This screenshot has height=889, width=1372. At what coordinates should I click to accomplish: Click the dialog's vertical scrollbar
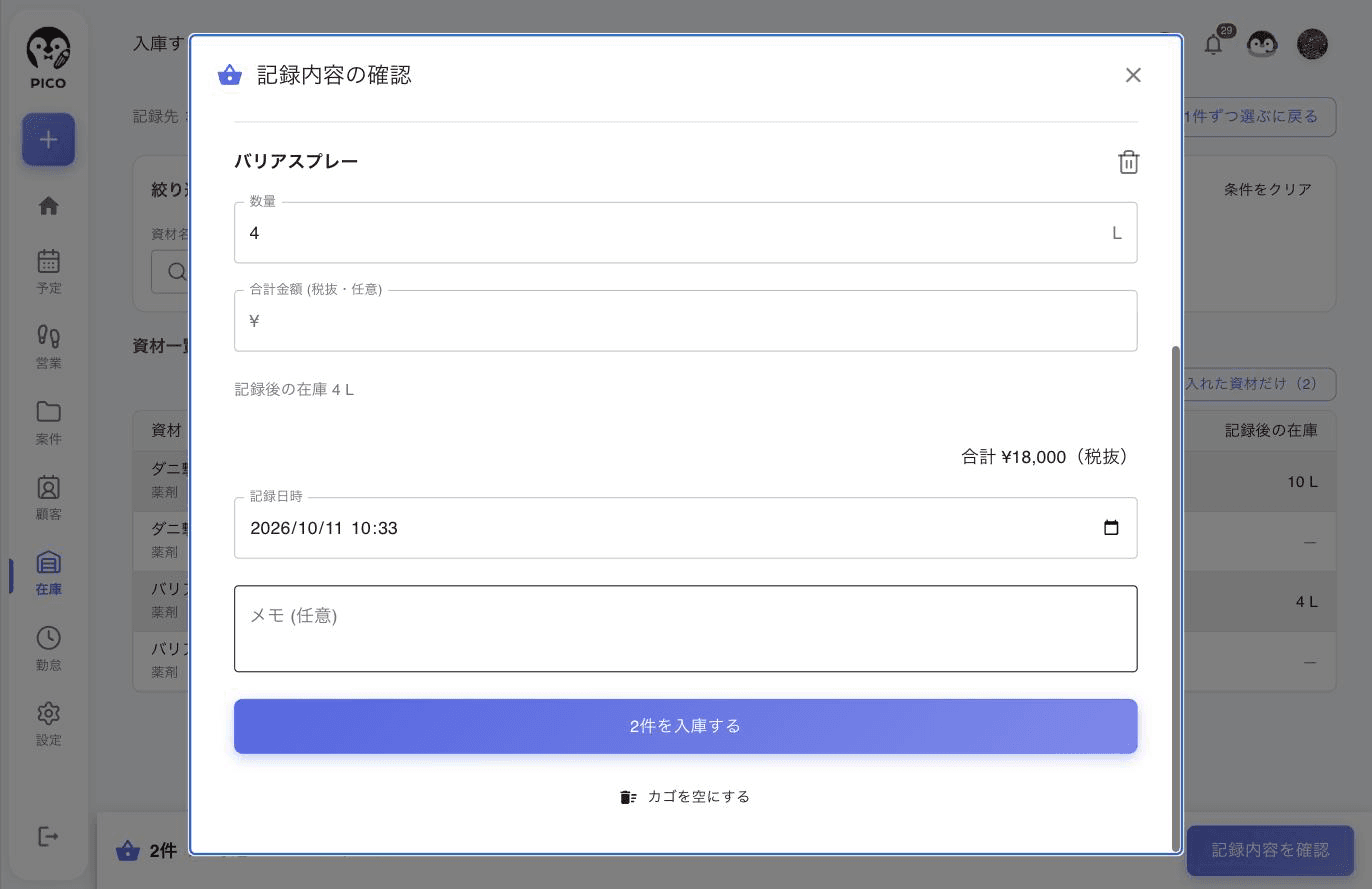[x=1175, y=598]
